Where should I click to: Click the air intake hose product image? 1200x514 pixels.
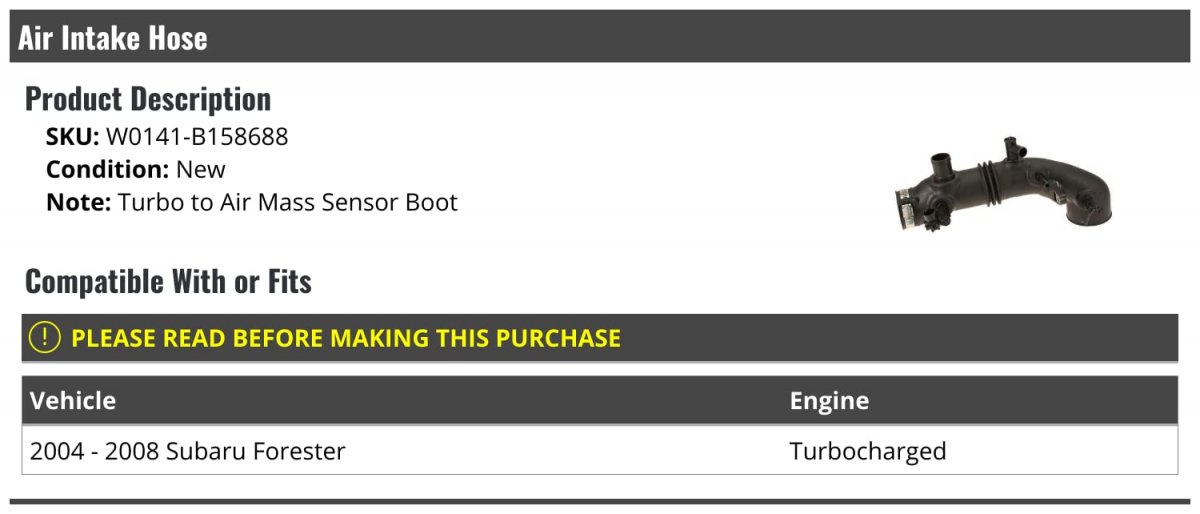point(1002,186)
